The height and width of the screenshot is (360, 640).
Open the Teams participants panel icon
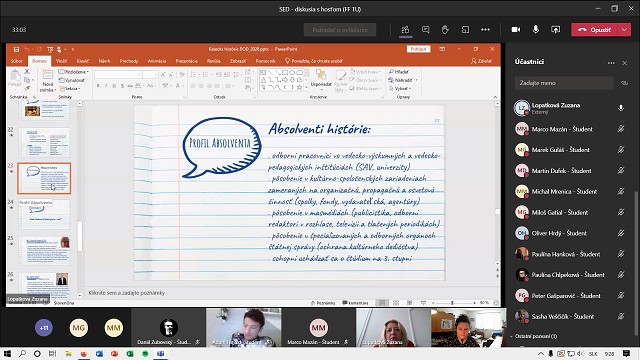[x=405, y=30]
